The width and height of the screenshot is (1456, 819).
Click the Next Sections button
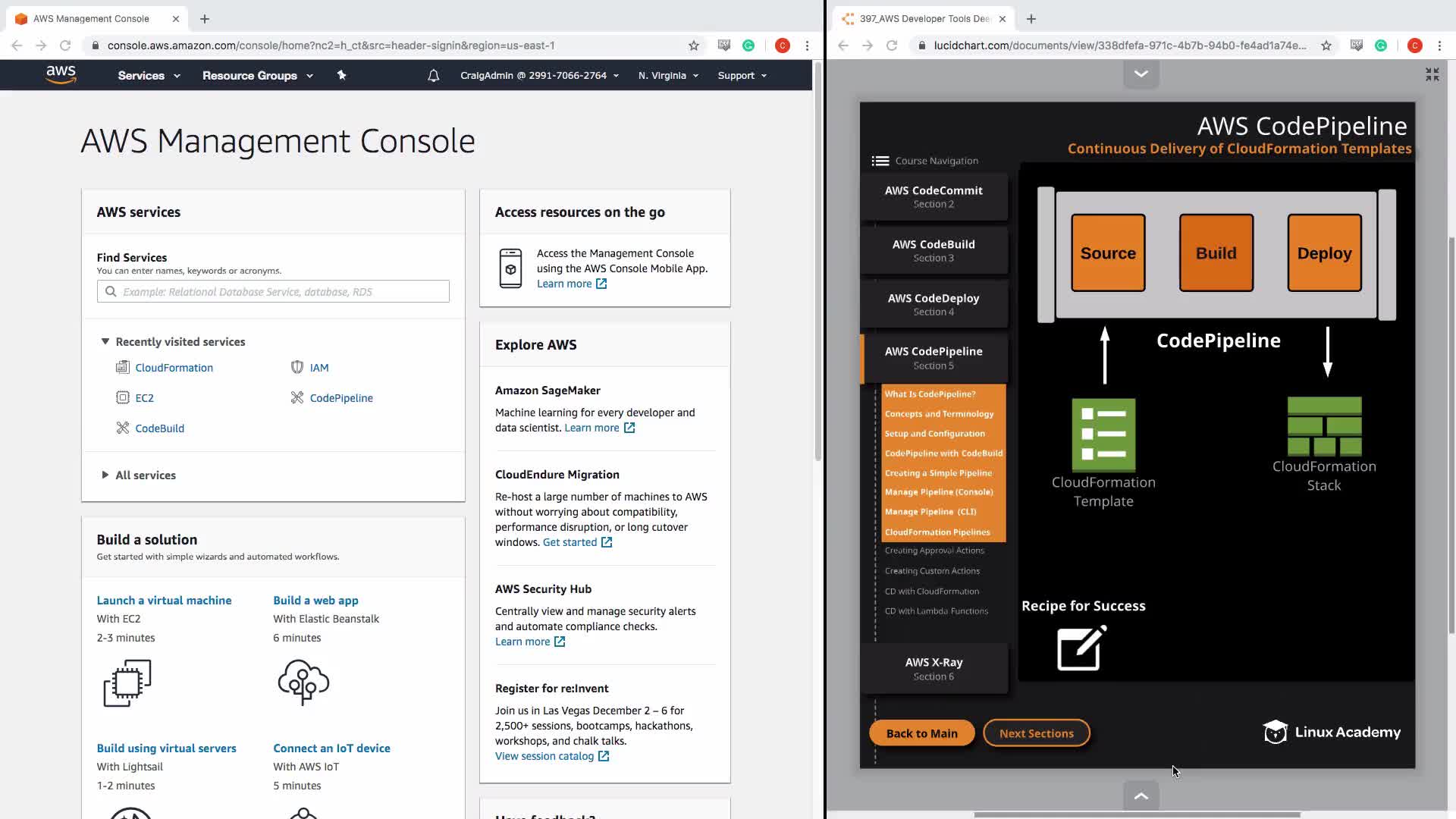click(1036, 733)
